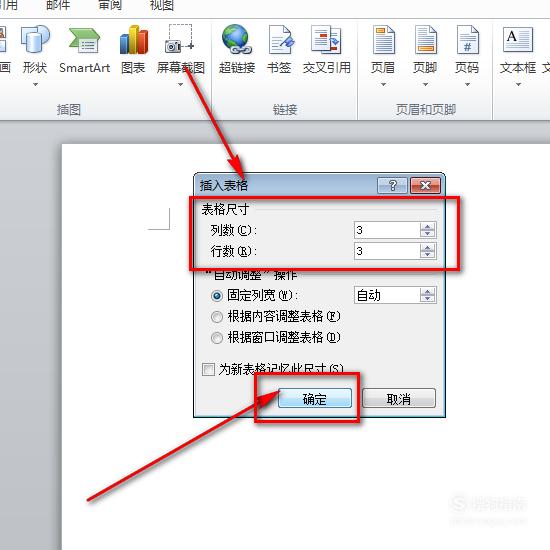Confirm with the 确定 button
The image size is (550, 550).
click(x=315, y=398)
